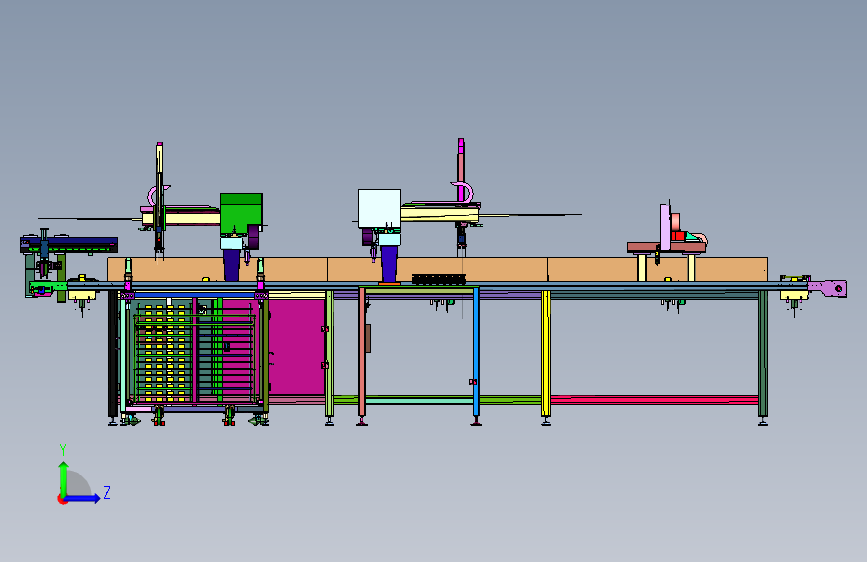
Task: Select the light green frame leg beside magenta panel
Action: pos(329,353)
